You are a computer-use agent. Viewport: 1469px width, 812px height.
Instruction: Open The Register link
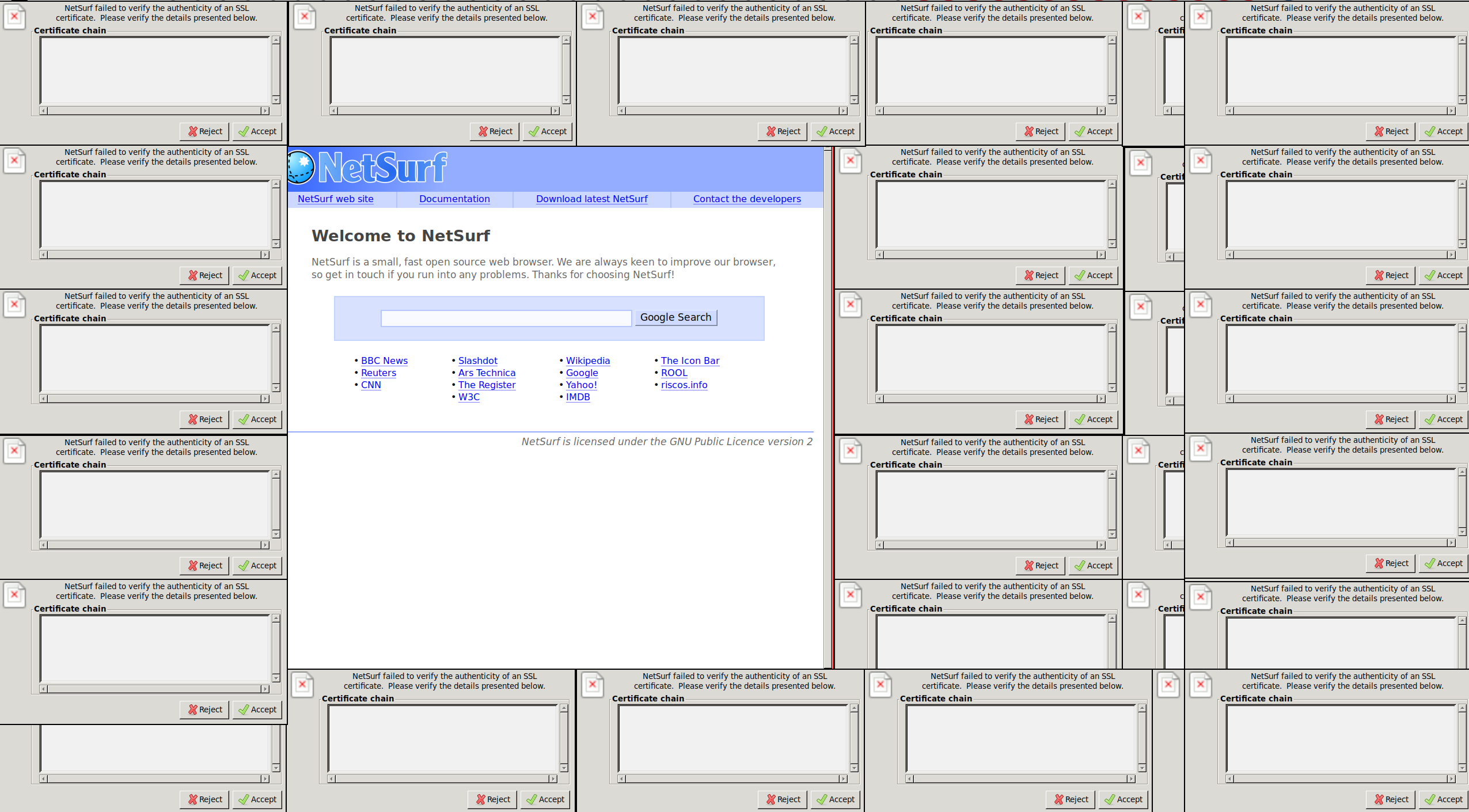click(487, 385)
